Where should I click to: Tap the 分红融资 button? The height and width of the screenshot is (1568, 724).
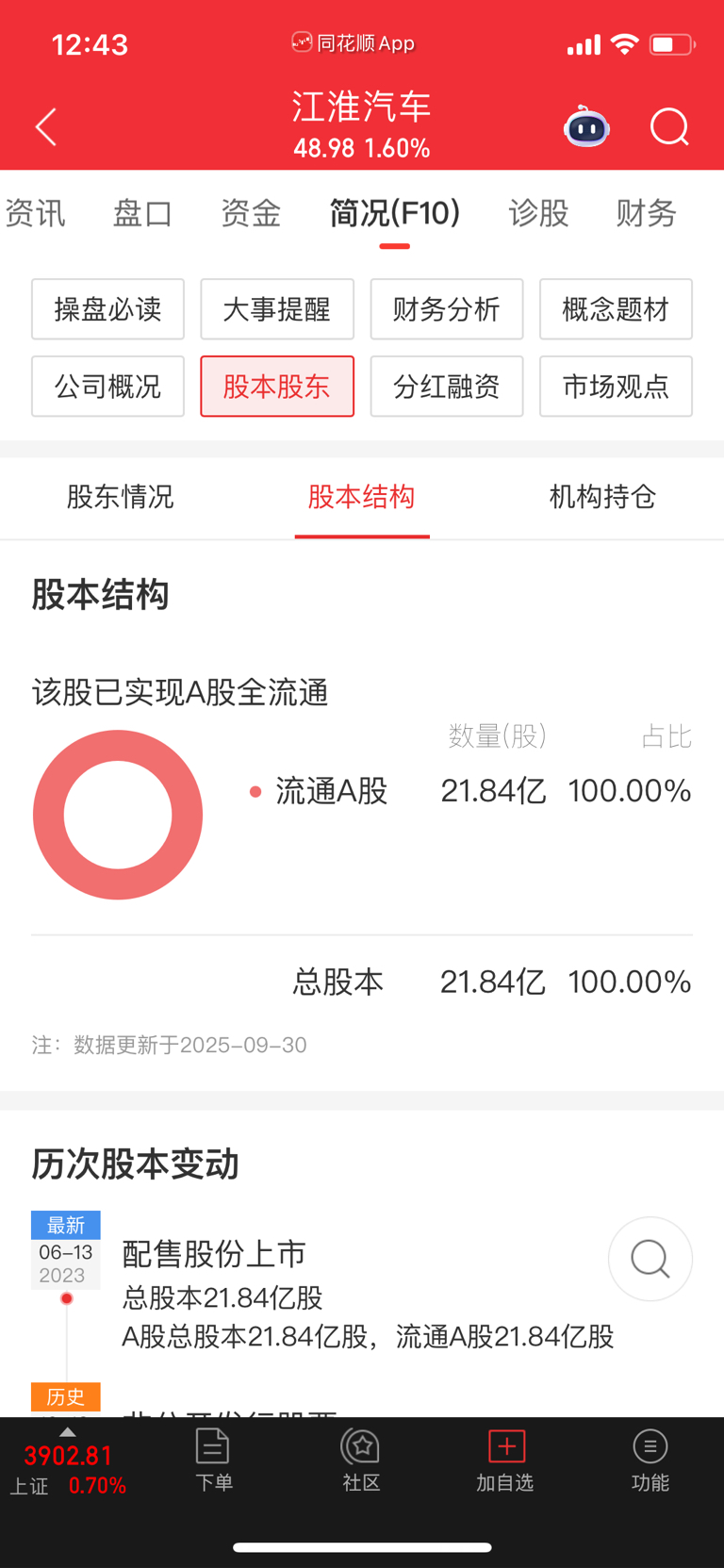click(446, 387)
